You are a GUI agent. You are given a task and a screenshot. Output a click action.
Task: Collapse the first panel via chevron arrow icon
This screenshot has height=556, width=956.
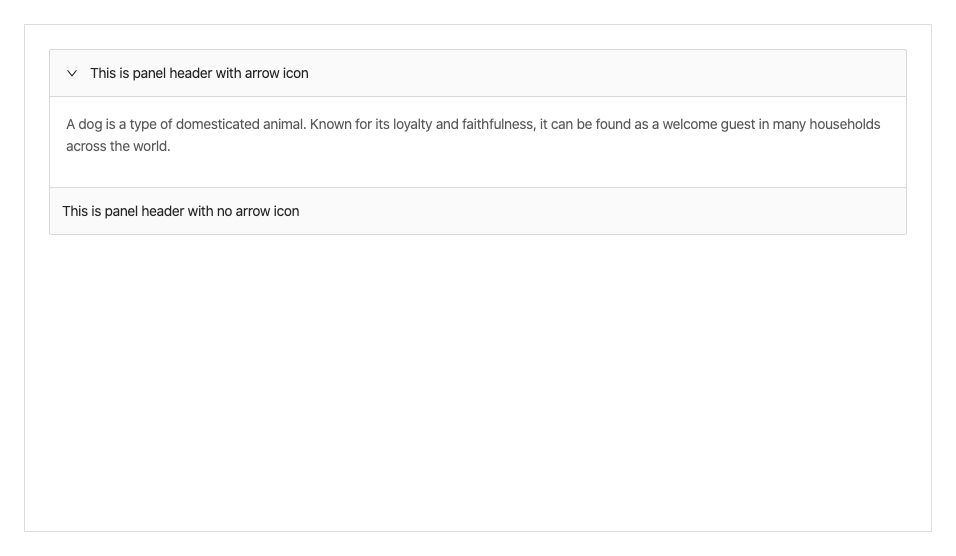pyautogui.click(x=72, y=73)
